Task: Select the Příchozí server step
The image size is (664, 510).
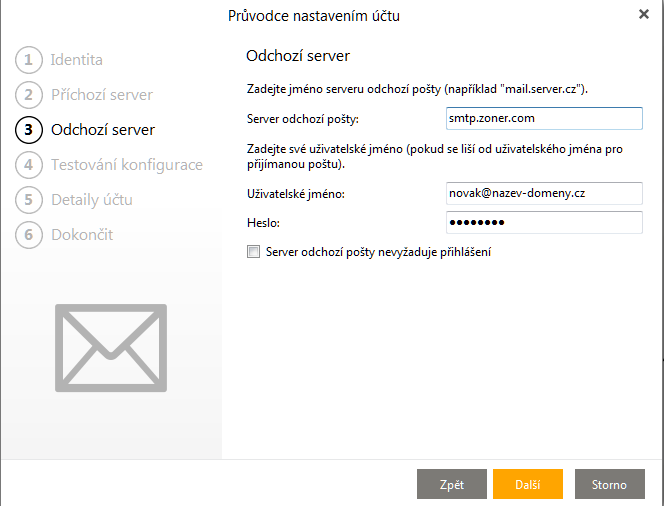Action: [x=102, y=95]
